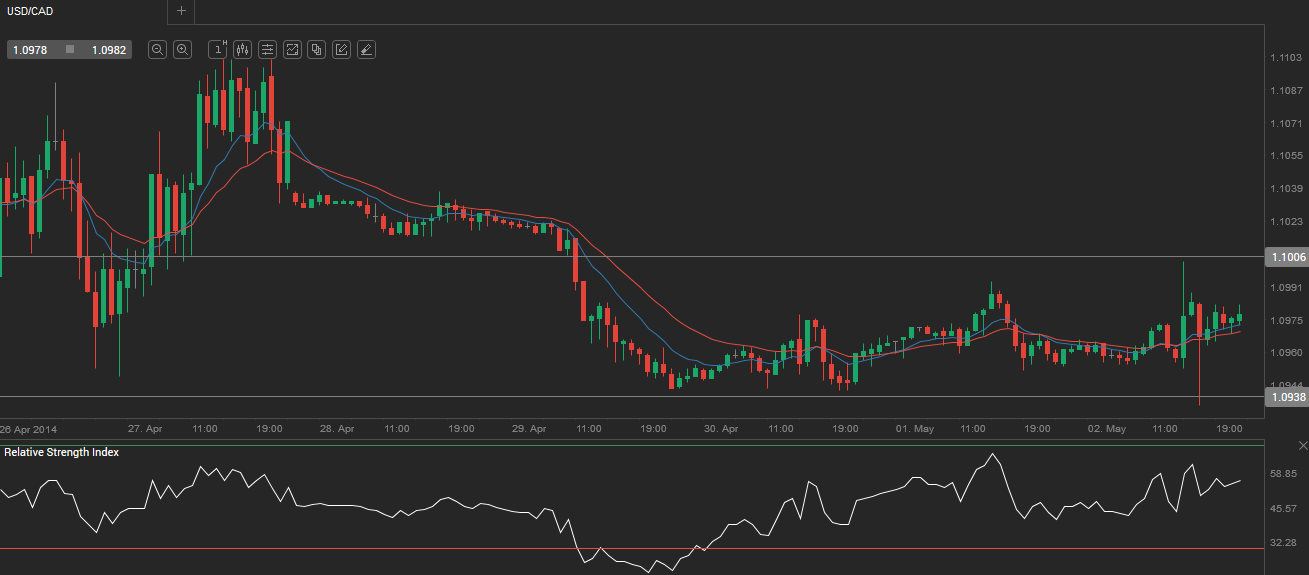Click the eraser clear drawings icon
Screen dimensions: 1309x575
coord(367,49)
